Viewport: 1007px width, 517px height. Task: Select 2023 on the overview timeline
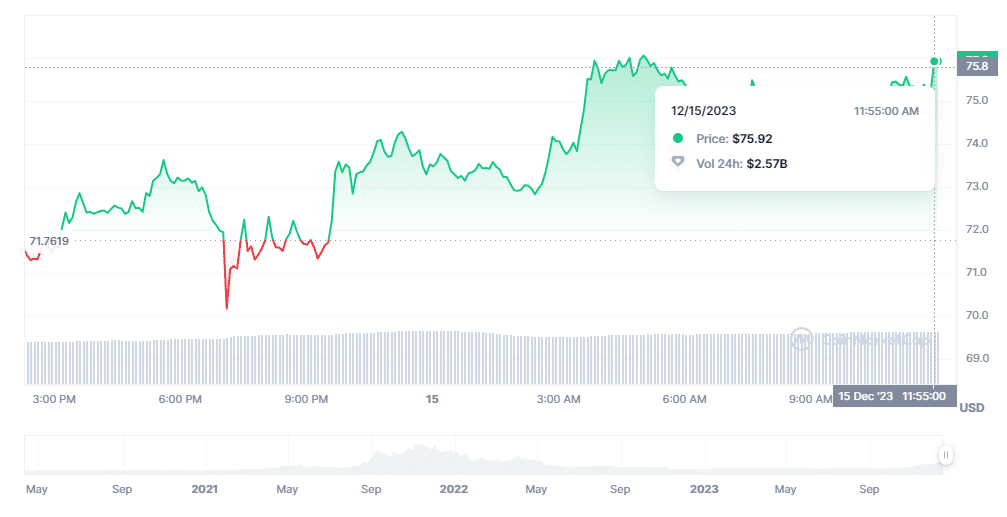tap(703, 490)
